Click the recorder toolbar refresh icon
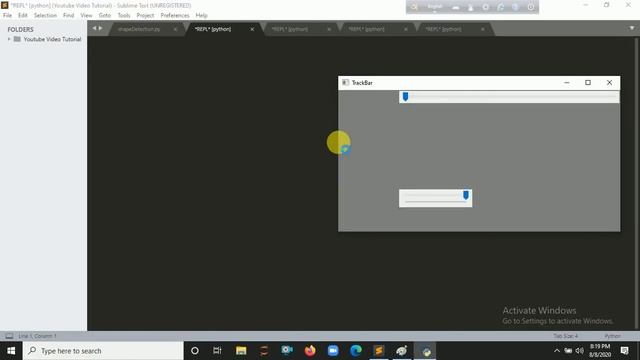This screenshot has width=640, height=360. 501,7
